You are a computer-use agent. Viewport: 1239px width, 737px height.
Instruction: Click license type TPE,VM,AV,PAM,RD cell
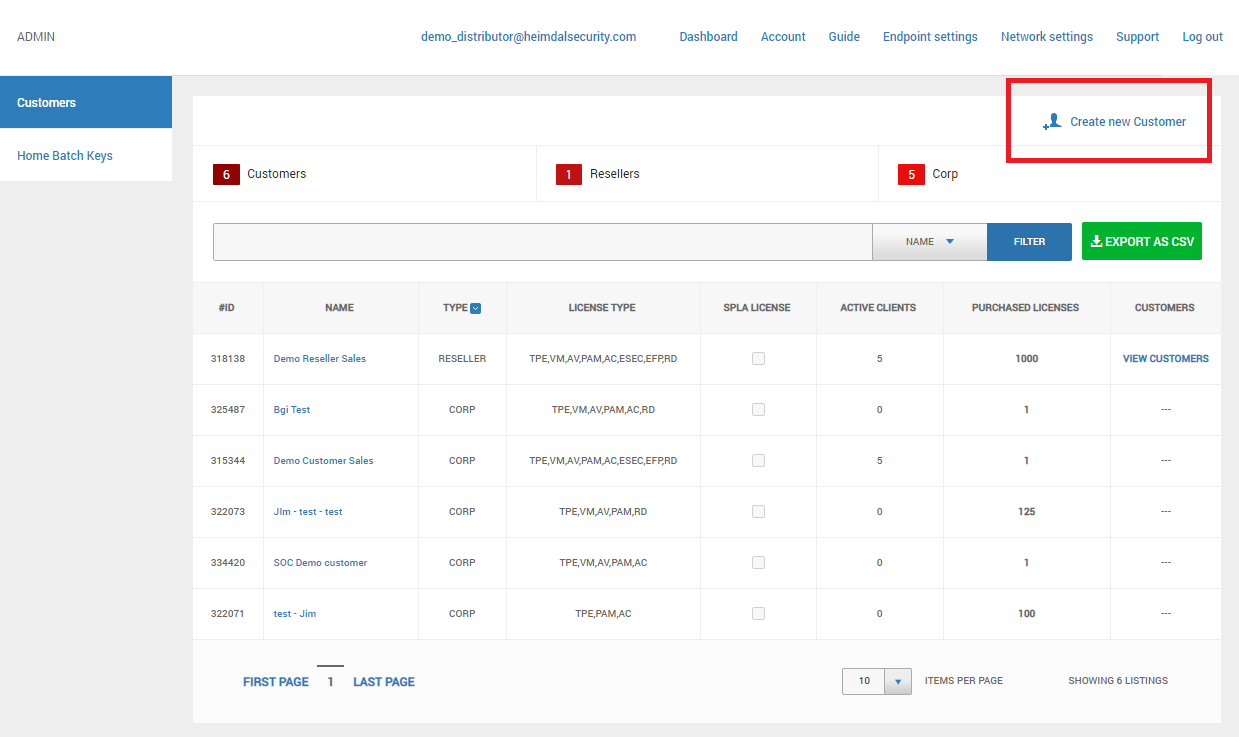coord(603,511)
